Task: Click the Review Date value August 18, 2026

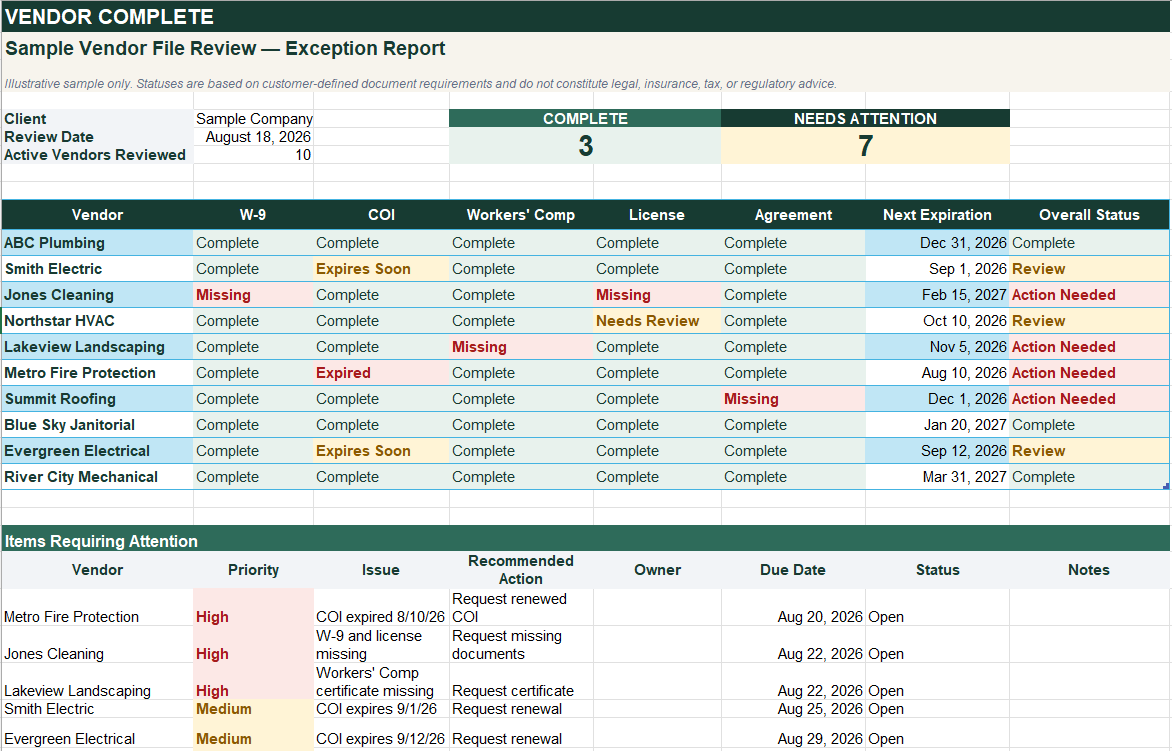Action: pyautogui.click(x=253, y=137)
